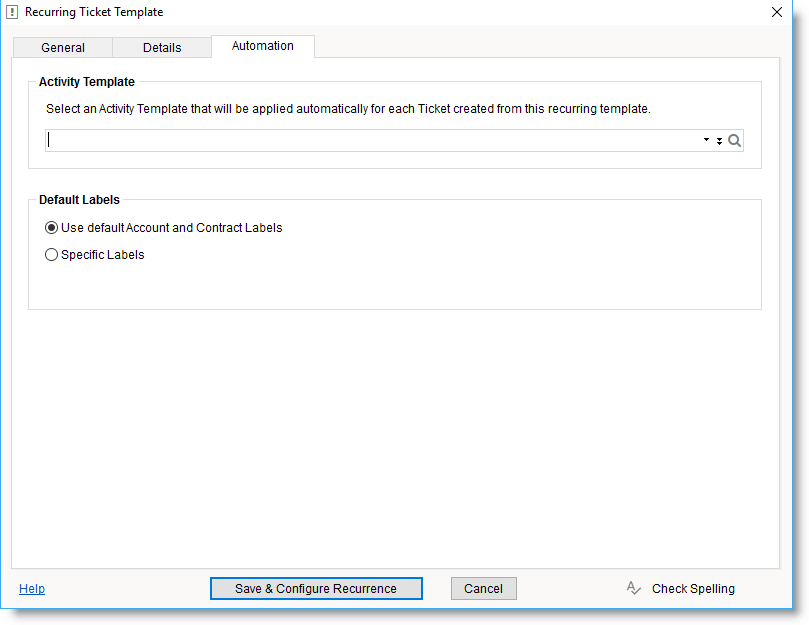Expand the double-arrow more options list
The image size is (809, 625).
tap(719, 141)
